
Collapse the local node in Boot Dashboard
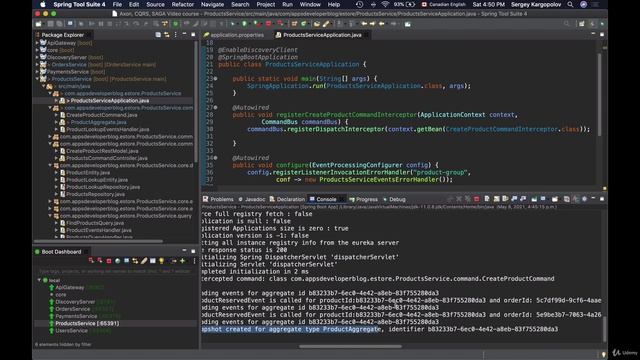(x=40, y=280)
